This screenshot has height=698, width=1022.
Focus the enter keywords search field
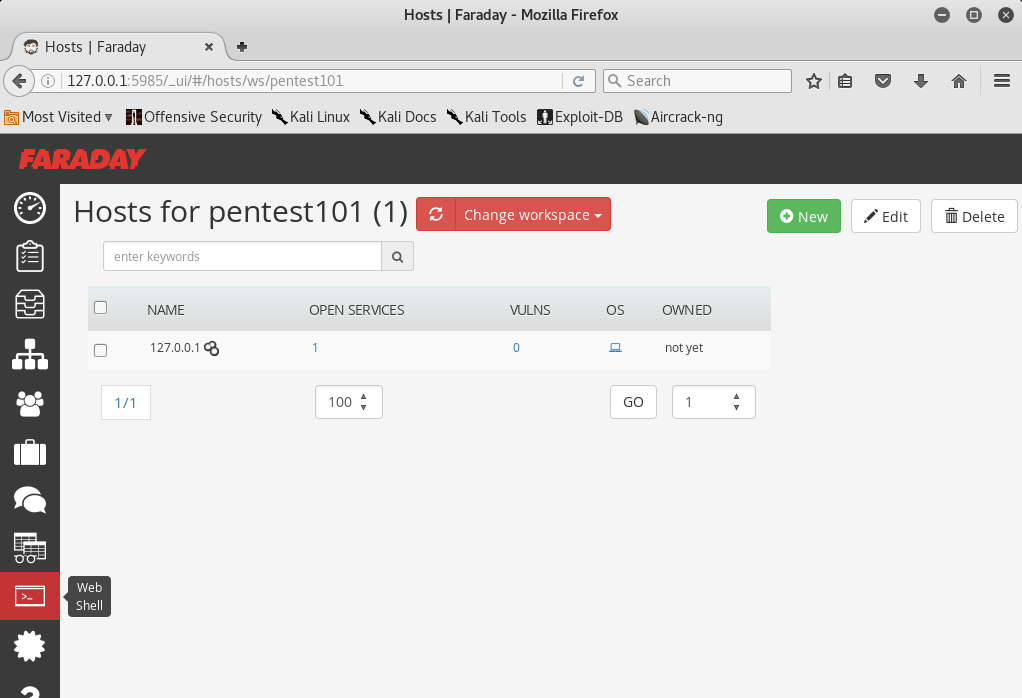click(x=242, y=257)
